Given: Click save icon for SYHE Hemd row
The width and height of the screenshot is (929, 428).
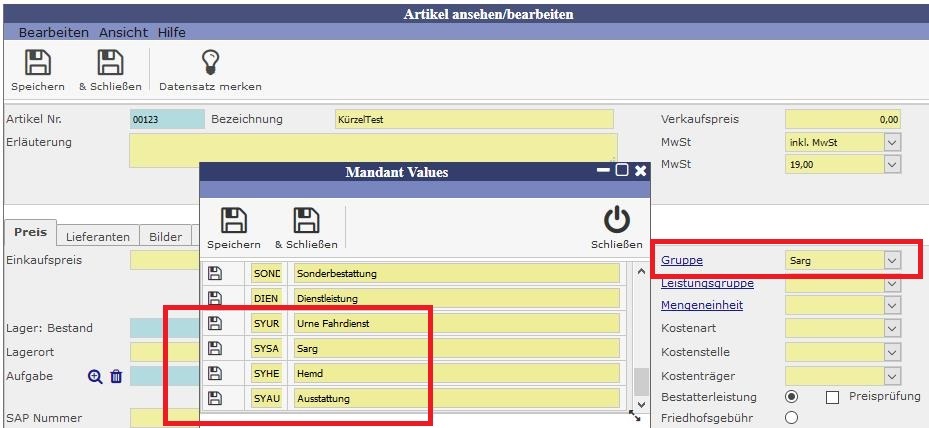Looking at the screenshot, I should (212, 373).
